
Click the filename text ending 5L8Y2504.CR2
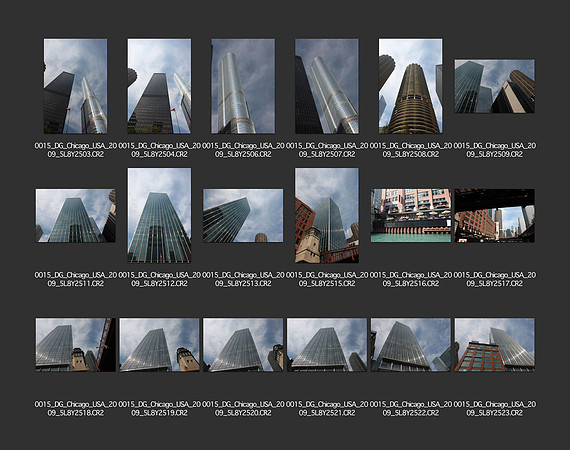(x=159, y=150)
